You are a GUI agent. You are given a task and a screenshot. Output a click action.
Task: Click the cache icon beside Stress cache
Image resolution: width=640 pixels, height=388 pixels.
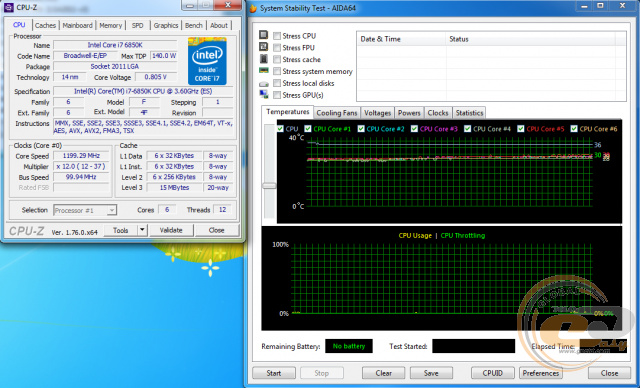[x=264, y=59]
